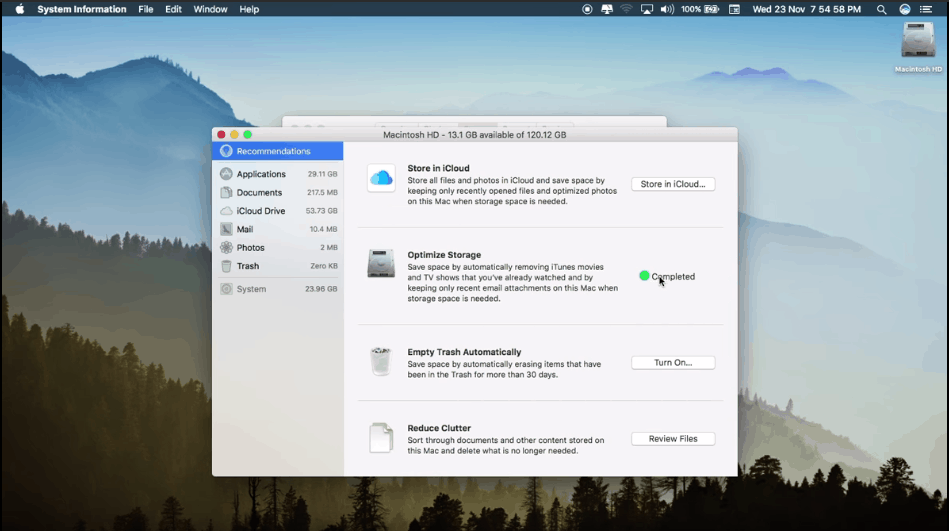Click the date and time in menu bar

pos(806,9)
